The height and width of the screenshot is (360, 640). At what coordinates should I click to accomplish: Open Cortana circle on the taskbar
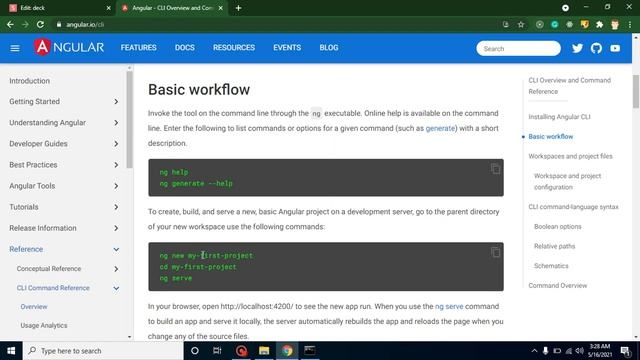(x=195, y=351)
